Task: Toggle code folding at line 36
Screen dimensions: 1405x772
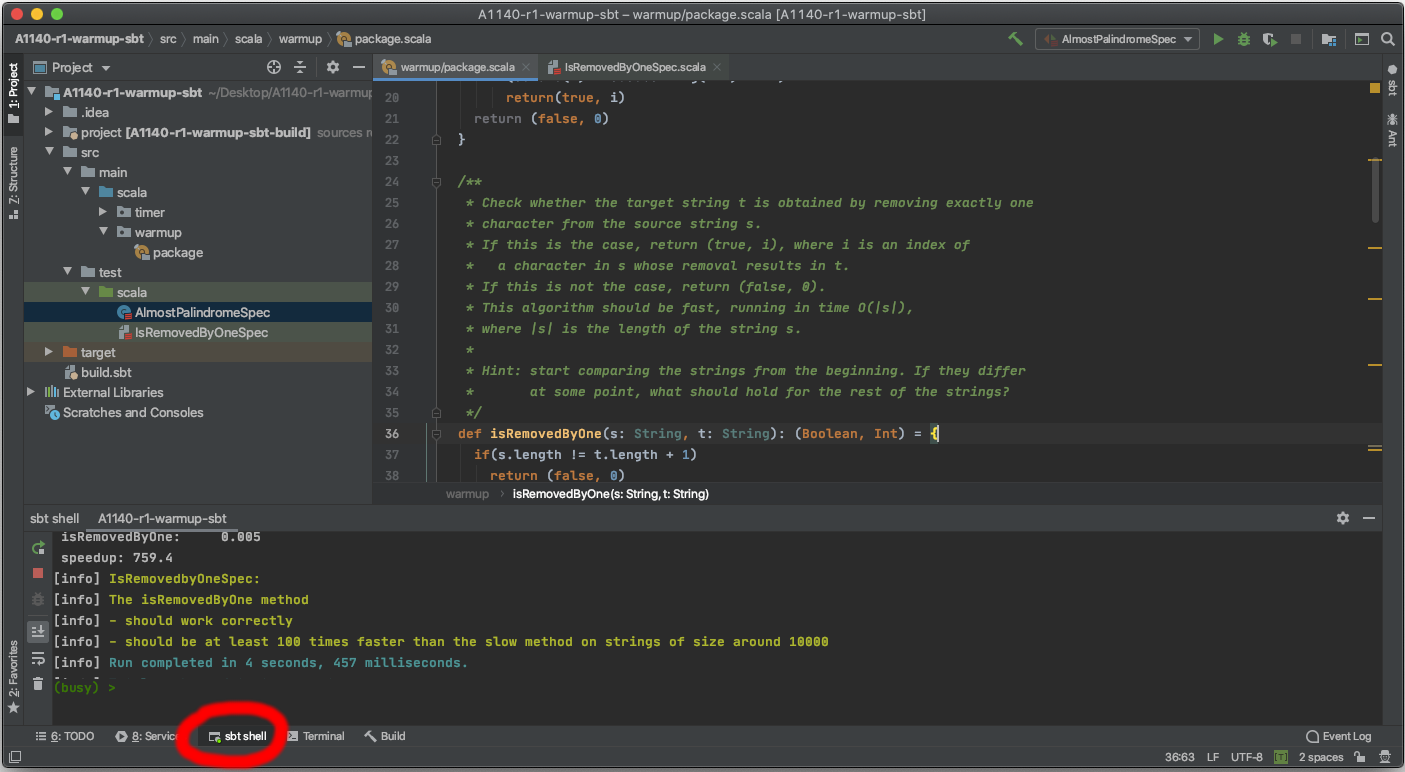Action: point(436,434)
